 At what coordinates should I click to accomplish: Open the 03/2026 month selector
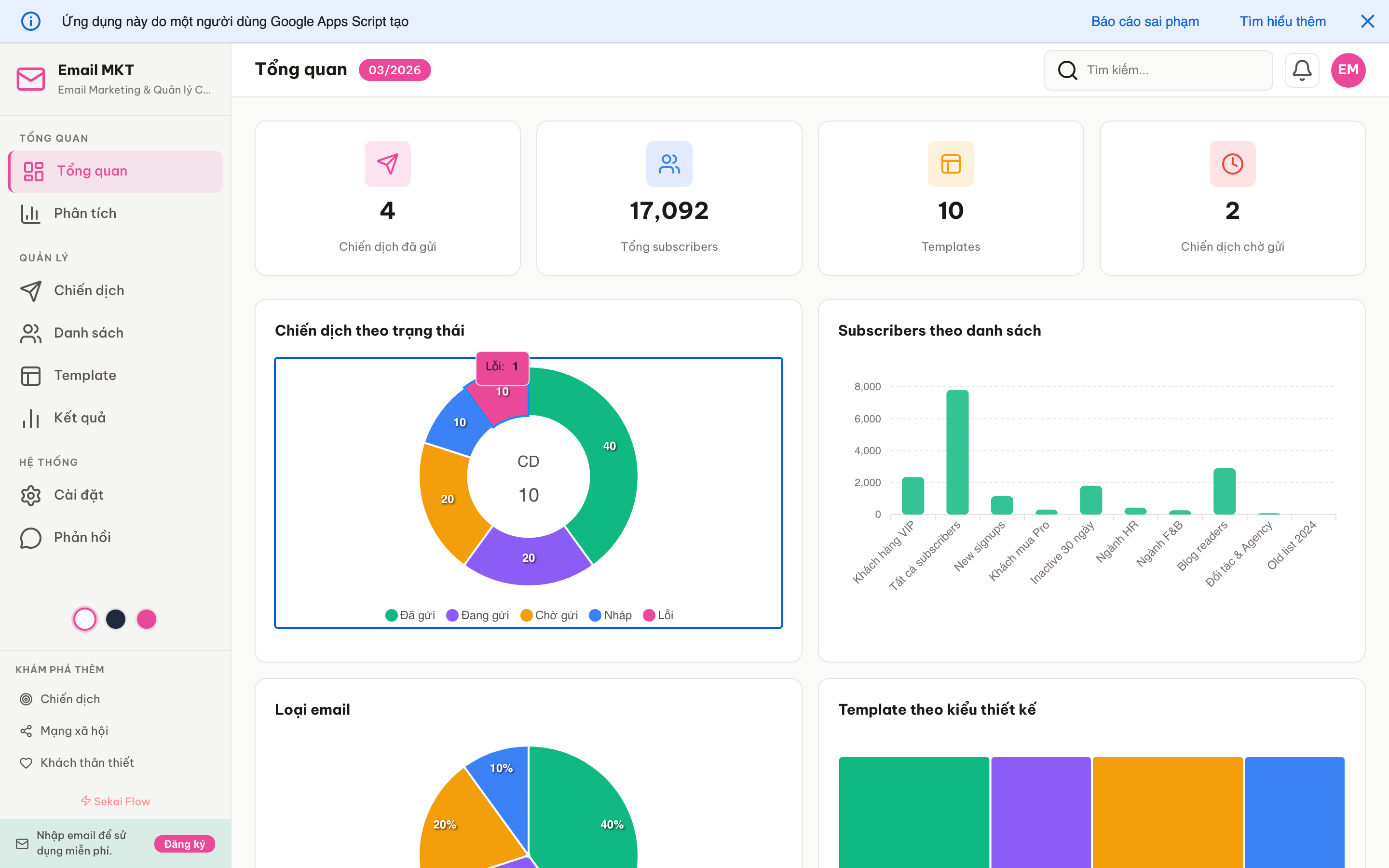coord(395,69)
